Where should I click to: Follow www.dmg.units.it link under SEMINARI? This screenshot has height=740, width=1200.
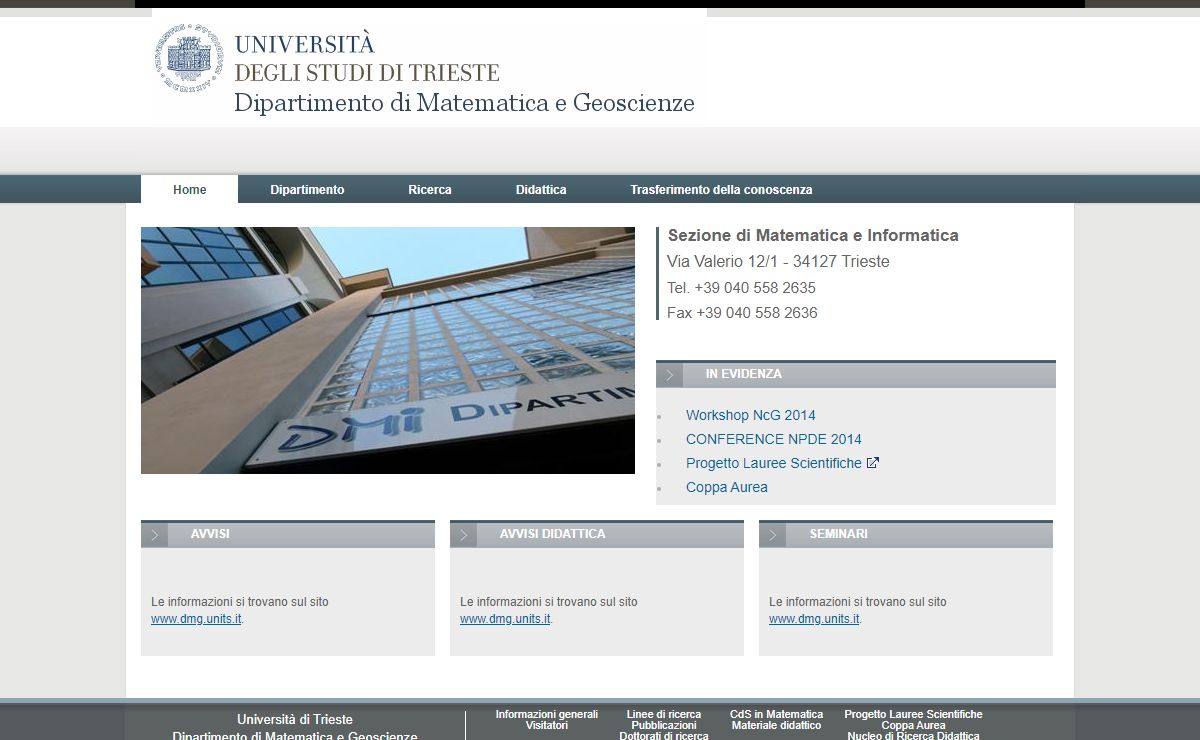pos(814,618)
